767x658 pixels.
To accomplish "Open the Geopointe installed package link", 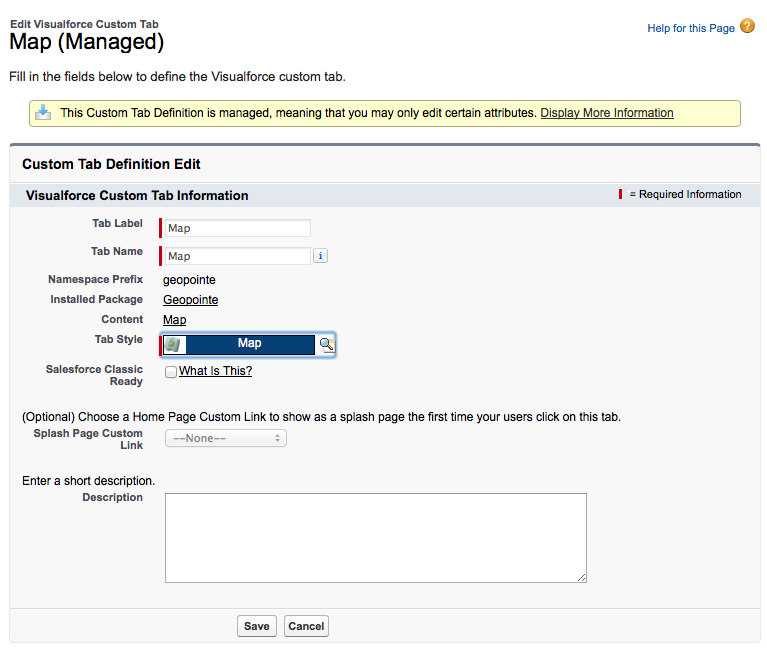I will click(x=191, y=300).
